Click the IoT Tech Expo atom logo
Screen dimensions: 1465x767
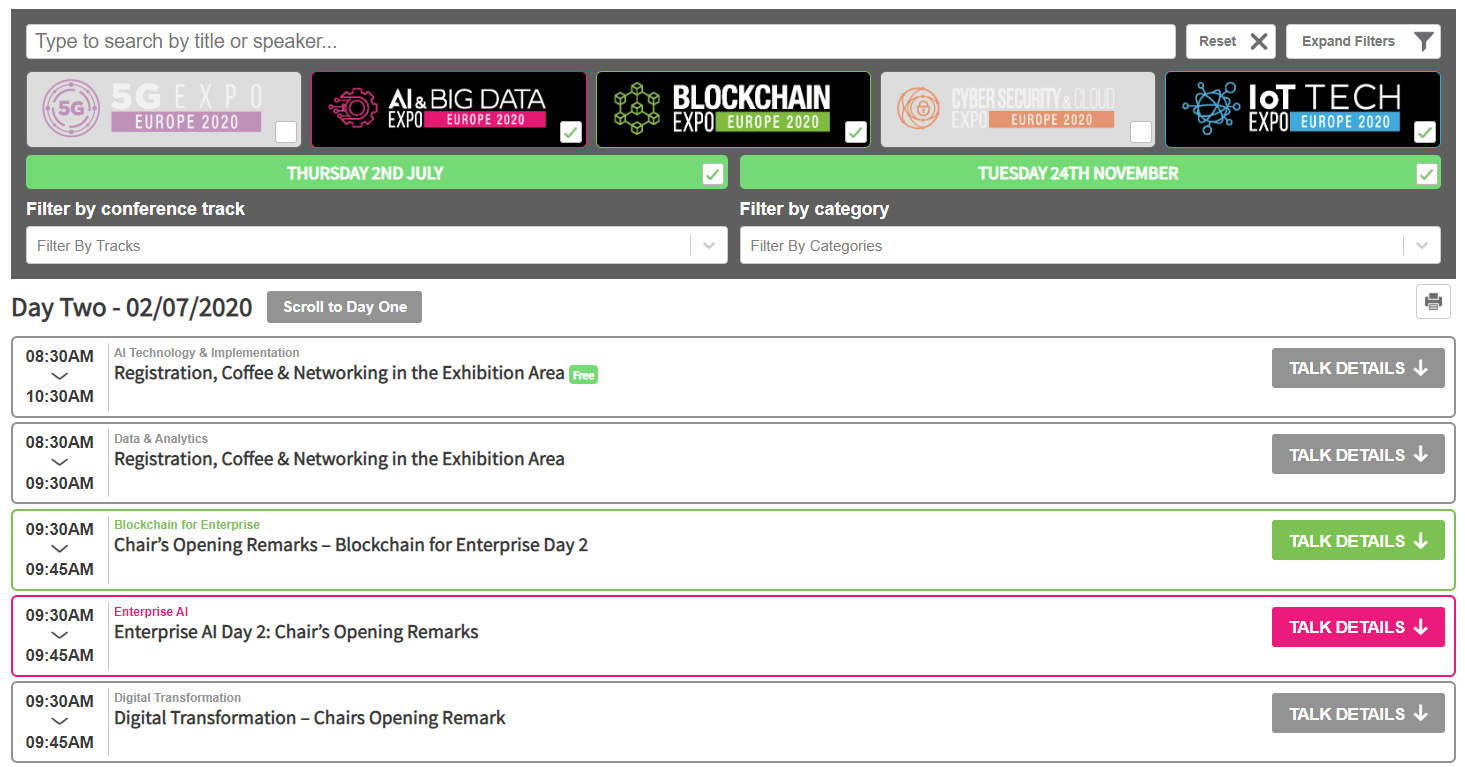click(1209, 109)
